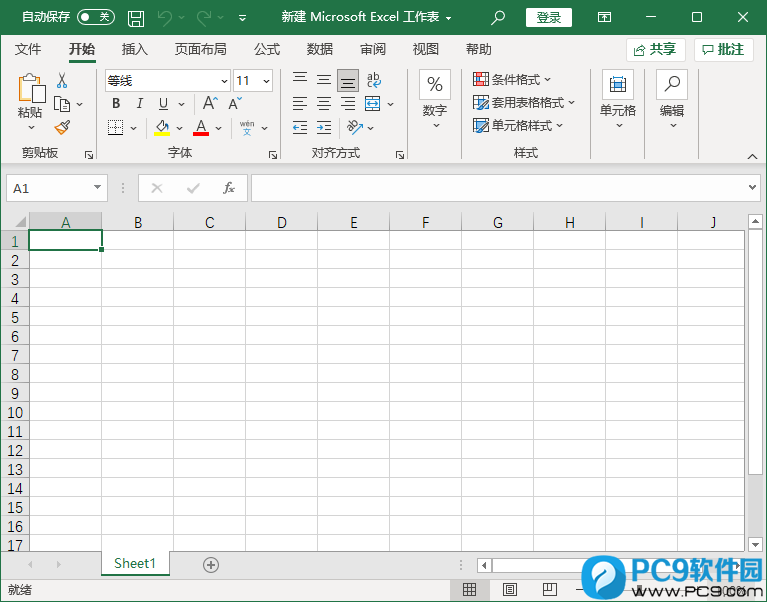Viewport: 767px width, 602px height.
Task: Switch to the 视图 View tab
Action: point(426,49)
